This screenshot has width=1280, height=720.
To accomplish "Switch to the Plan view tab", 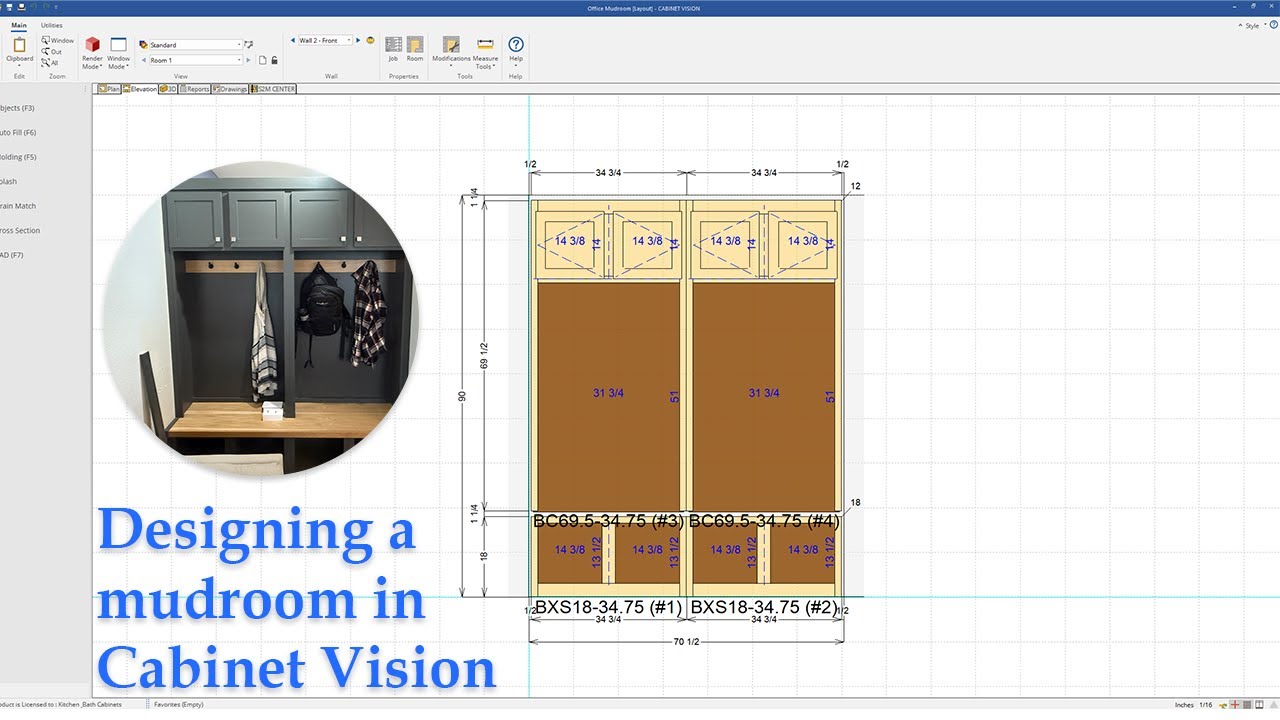I will pos(109,89).
